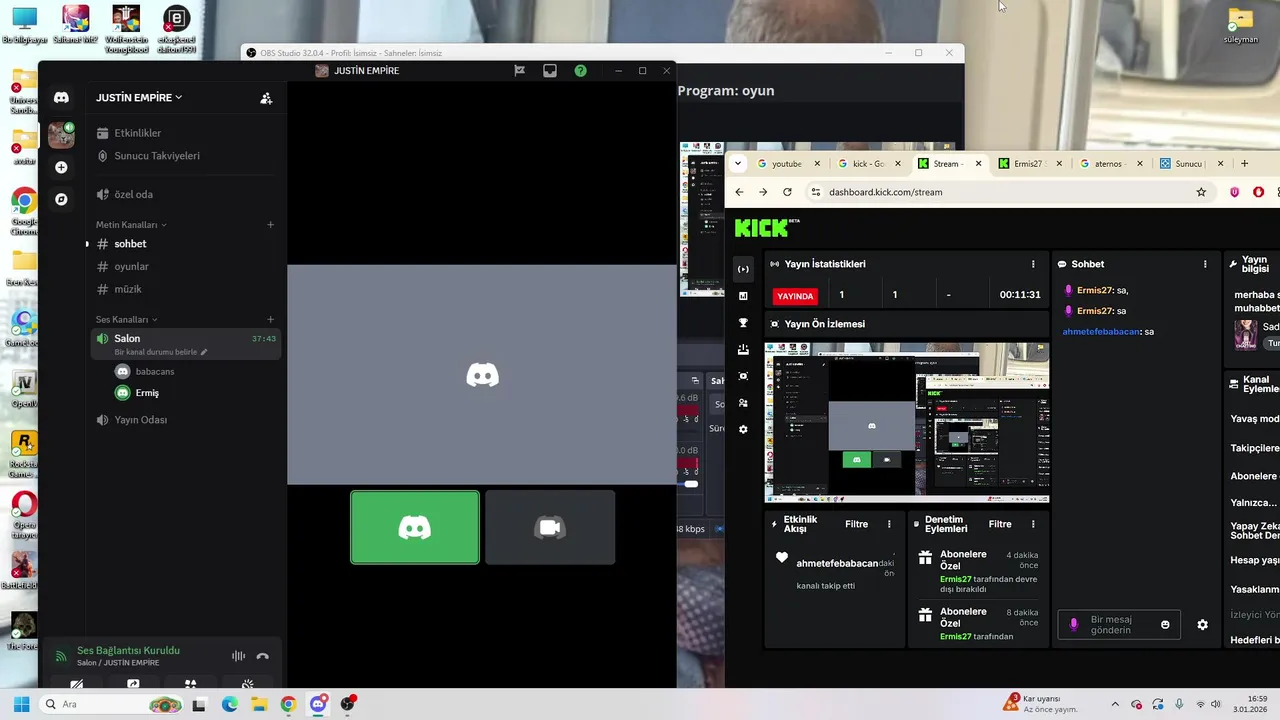Click the OBS Studio taskbar icon
Screen dimensions: 1280x720
pos(348,704)
